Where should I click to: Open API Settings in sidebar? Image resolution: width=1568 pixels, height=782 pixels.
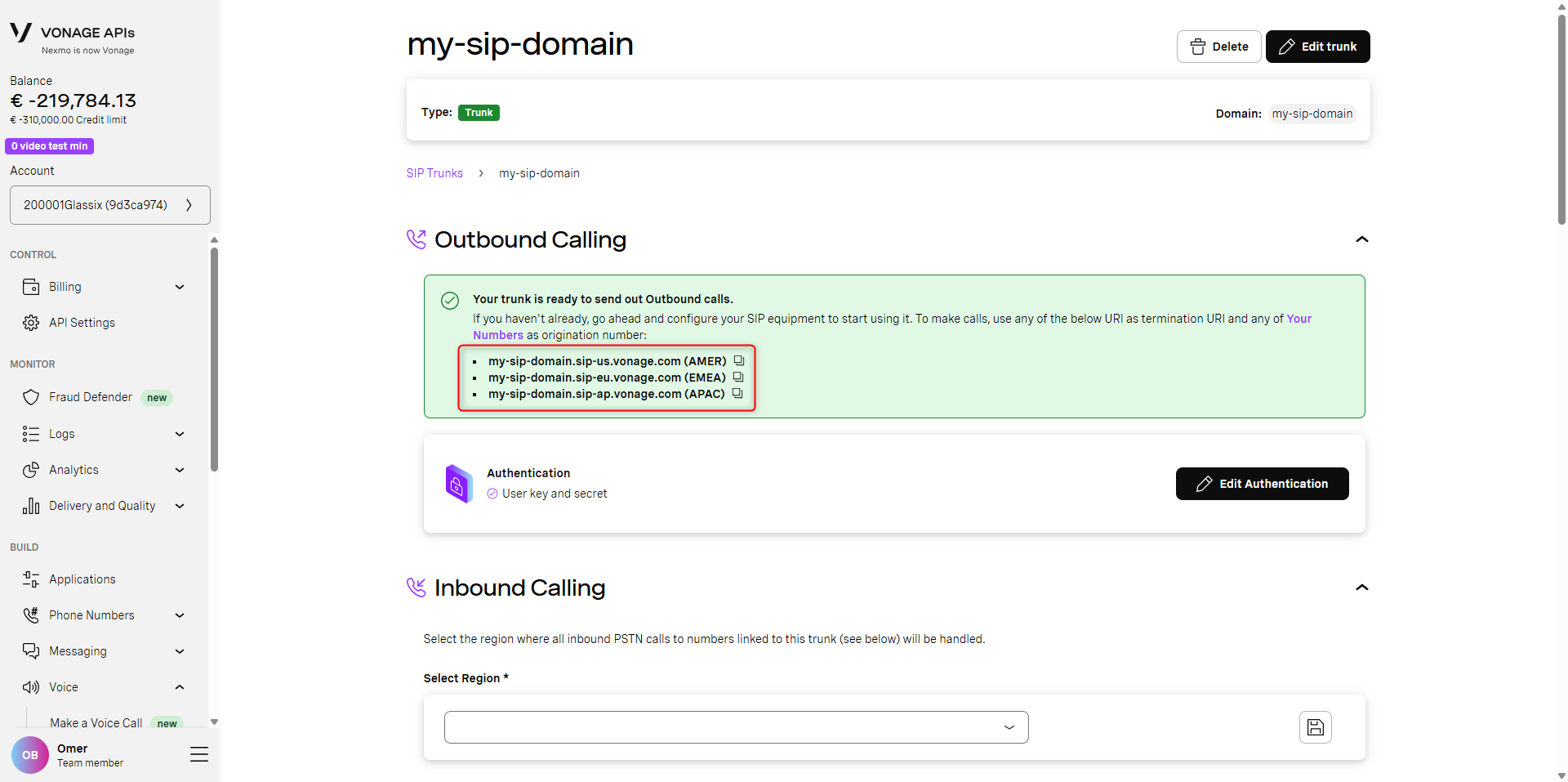[82, 323]
